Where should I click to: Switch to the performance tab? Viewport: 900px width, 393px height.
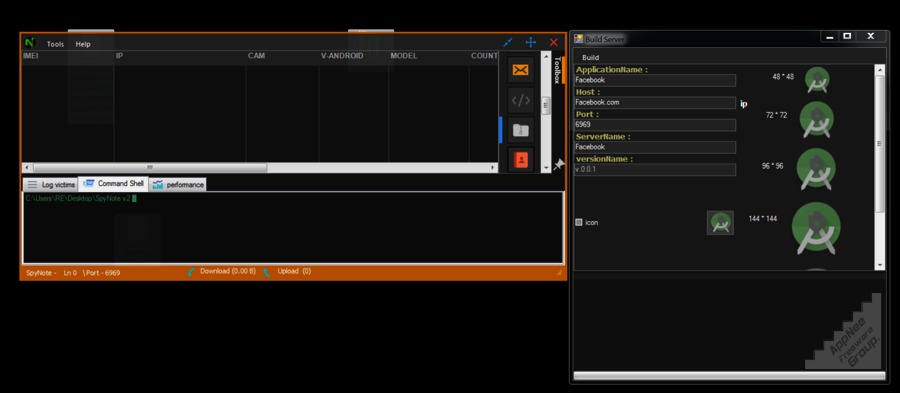coord(178,185)
